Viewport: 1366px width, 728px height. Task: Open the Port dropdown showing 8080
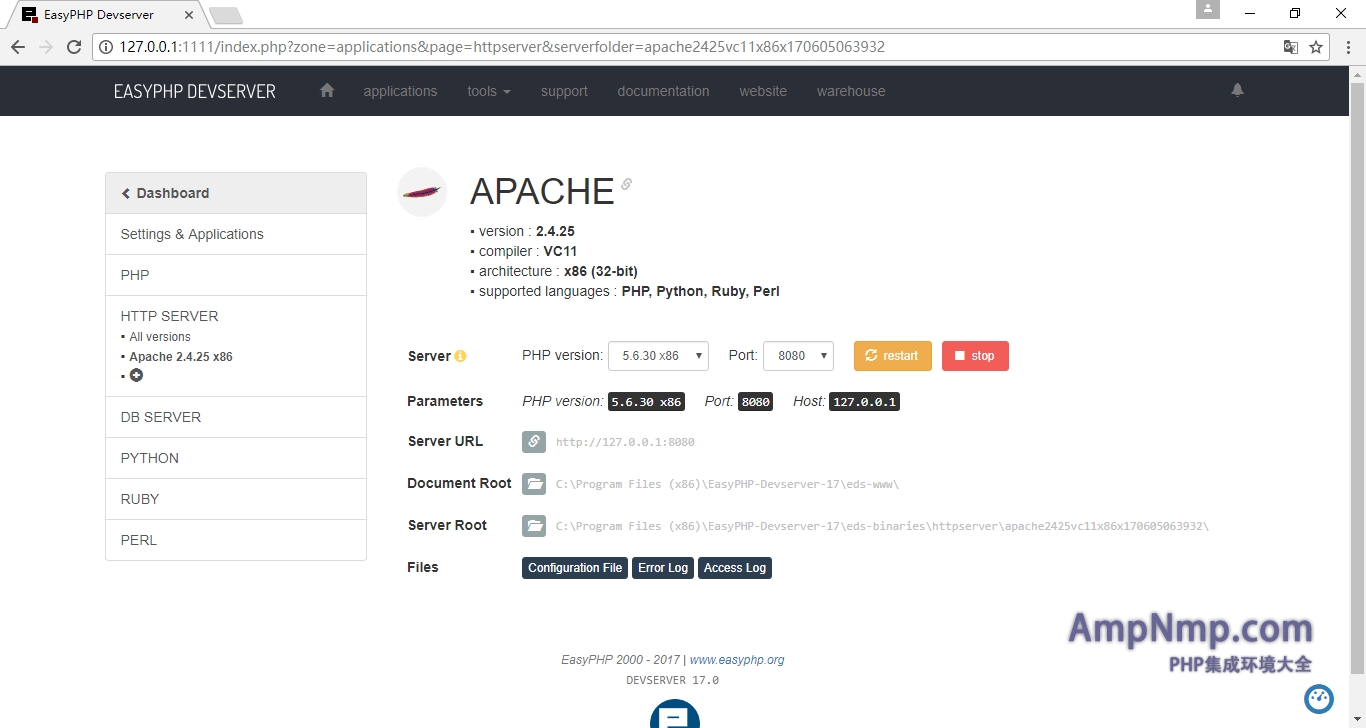(798, 356)
